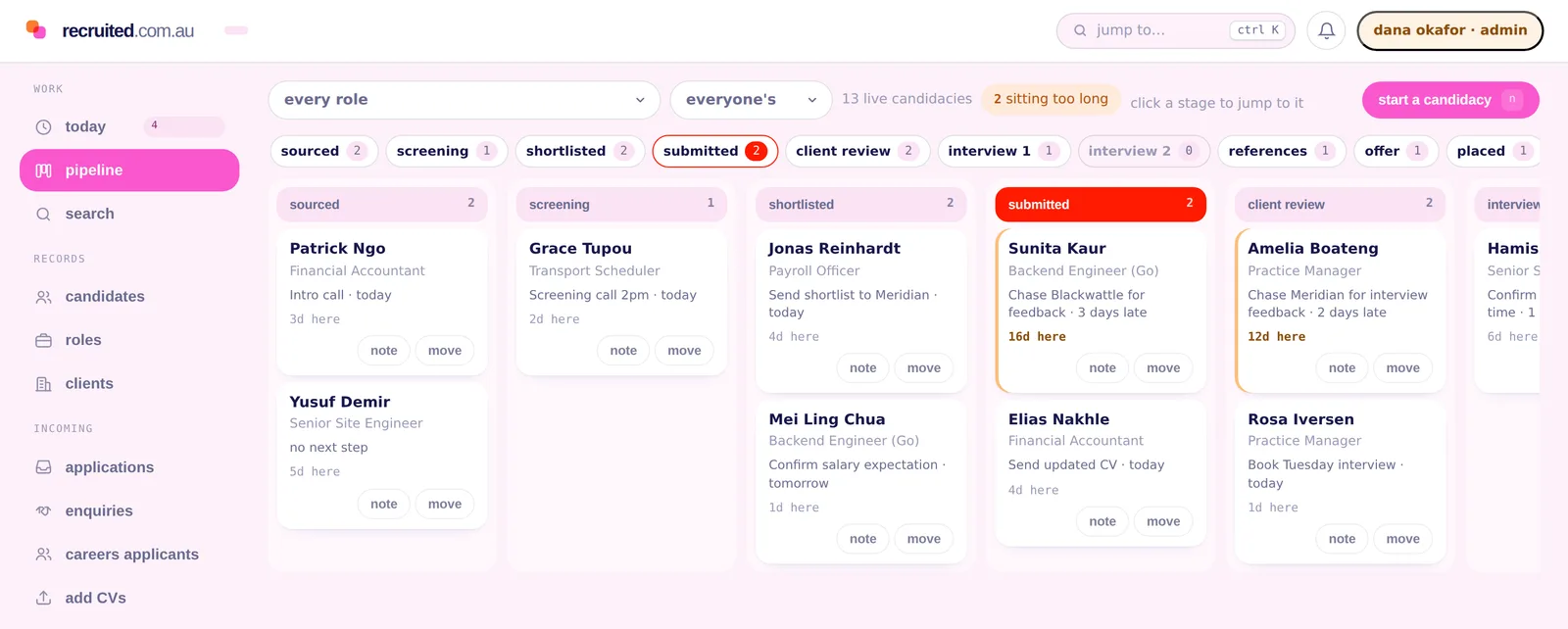Add a note to Jonas Reinhardt
Screen dimensions: 1568x629
[863, 368]
